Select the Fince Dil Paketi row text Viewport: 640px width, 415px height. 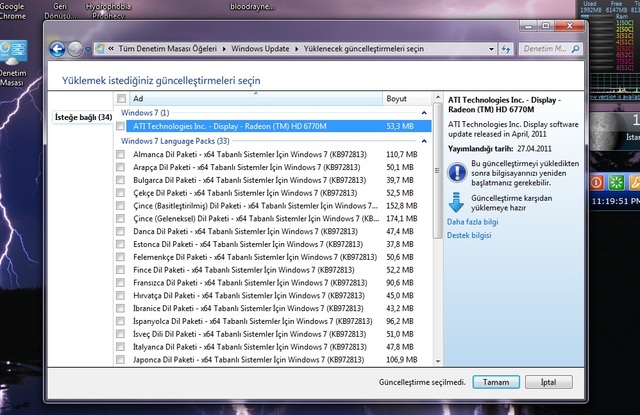244,270
